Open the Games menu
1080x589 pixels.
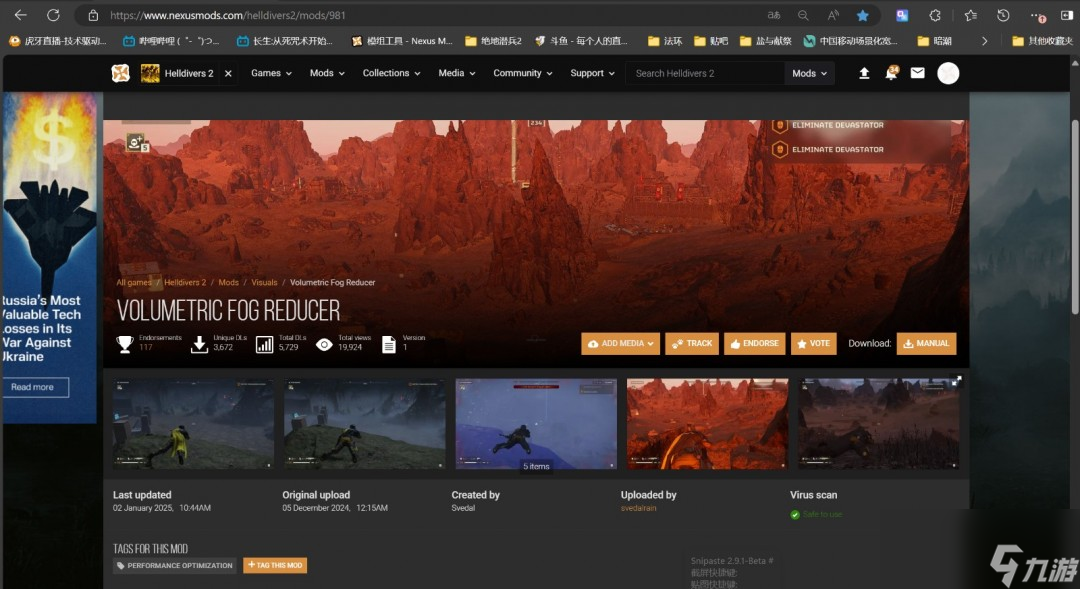pyautogui.click(x=271, y=73)
